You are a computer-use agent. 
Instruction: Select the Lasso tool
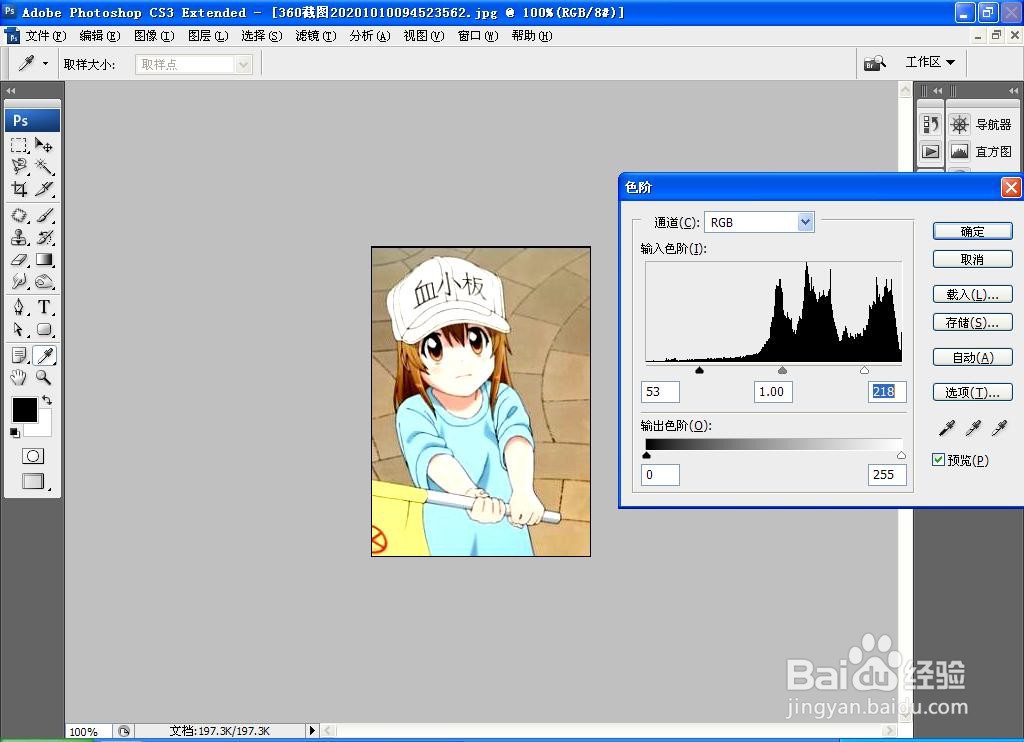(19, 167)
